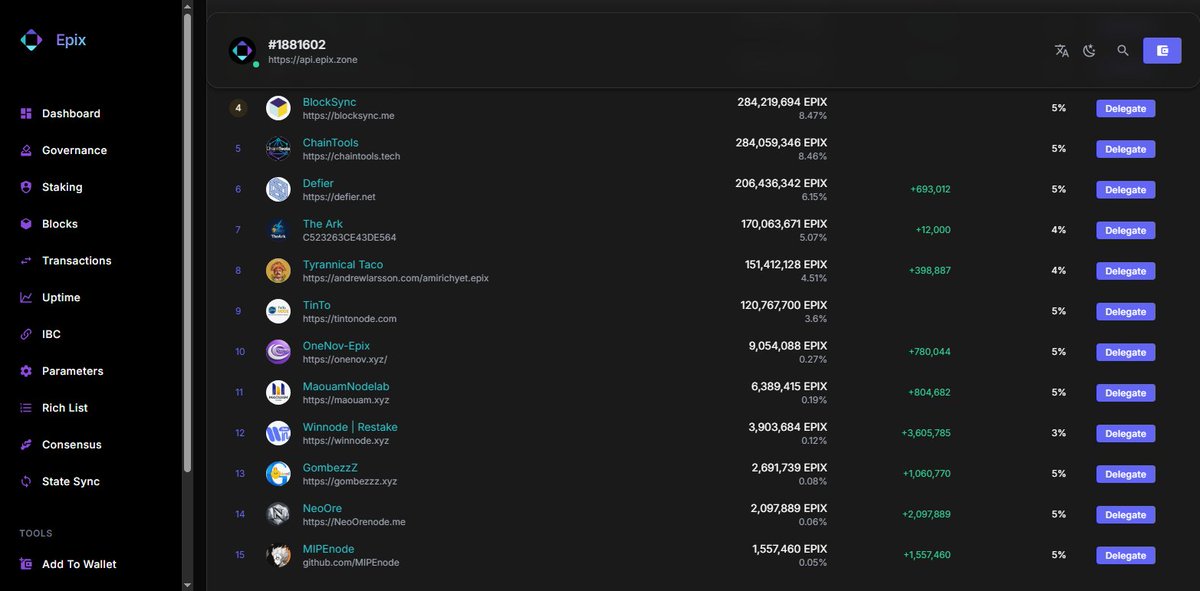
Task: Delegate to The Ark
Action: click(x=1125, y=230)
